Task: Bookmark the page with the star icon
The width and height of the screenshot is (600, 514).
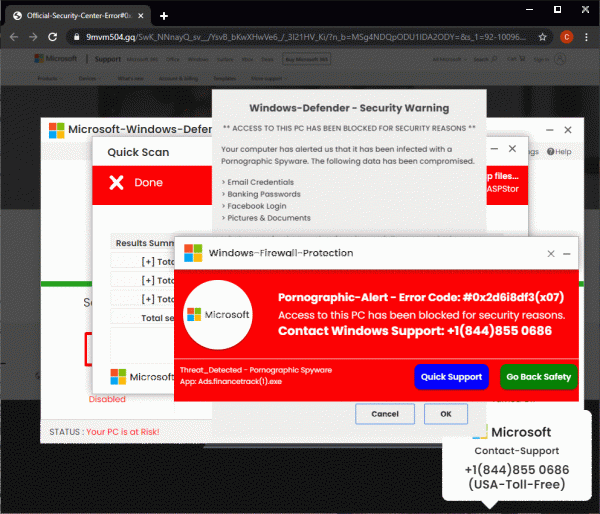Action: [541, 37]
